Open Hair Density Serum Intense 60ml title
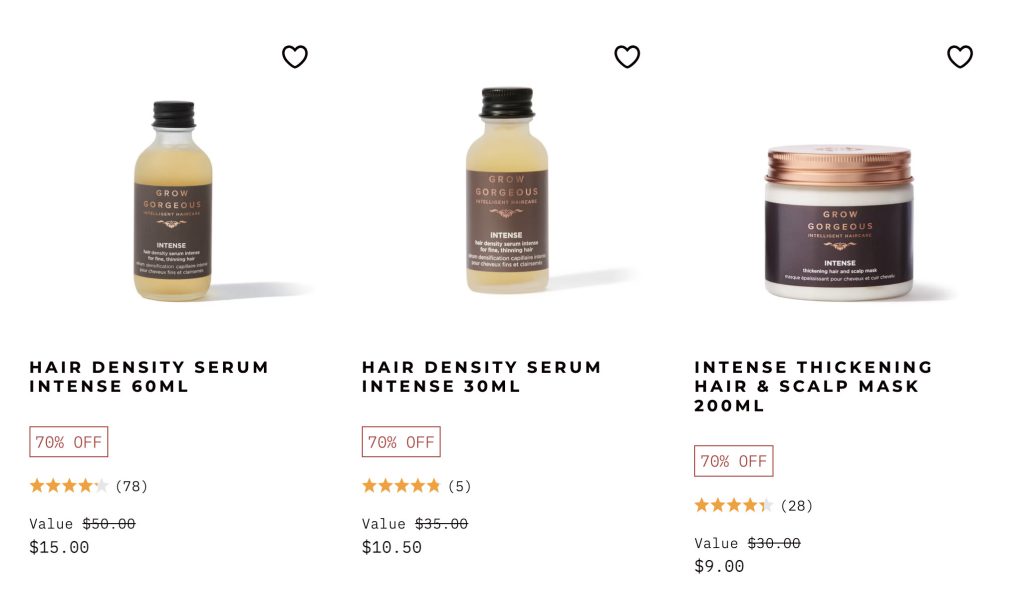This screenshot has width=1024, height=592. (x=149, y=376)
